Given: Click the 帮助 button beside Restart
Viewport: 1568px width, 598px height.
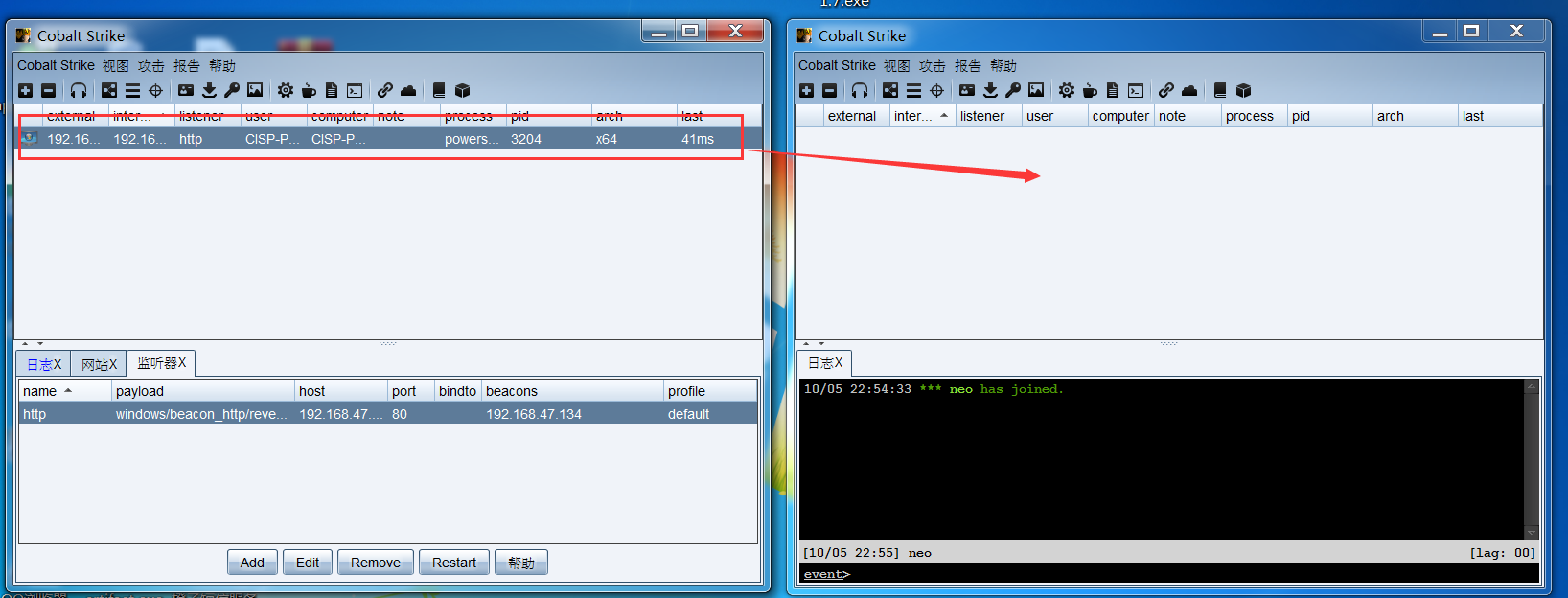Looking at the screenshot, I should pyautogui.click(x=521, y=563).
